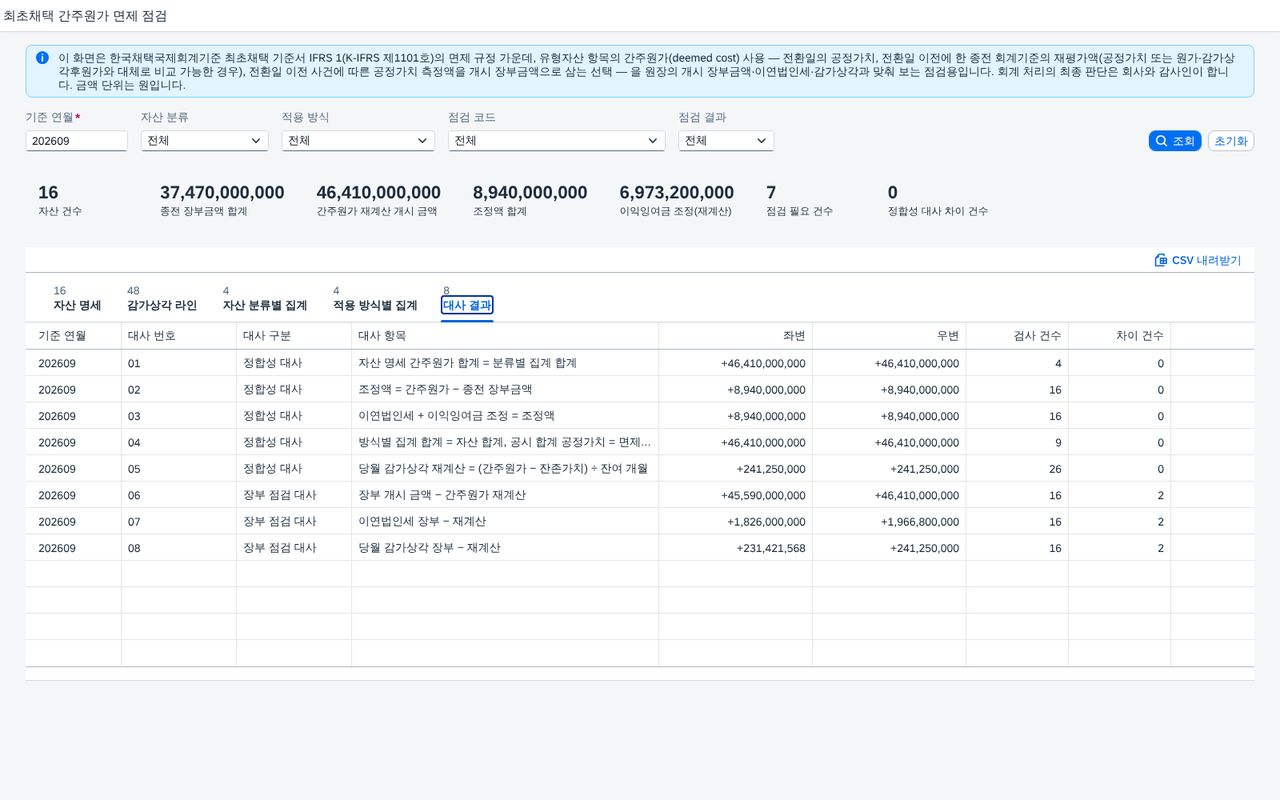Download data via CSV 내려받기 icon
The height and width of the screenshot is (800, 1280).
[1160, 260]
